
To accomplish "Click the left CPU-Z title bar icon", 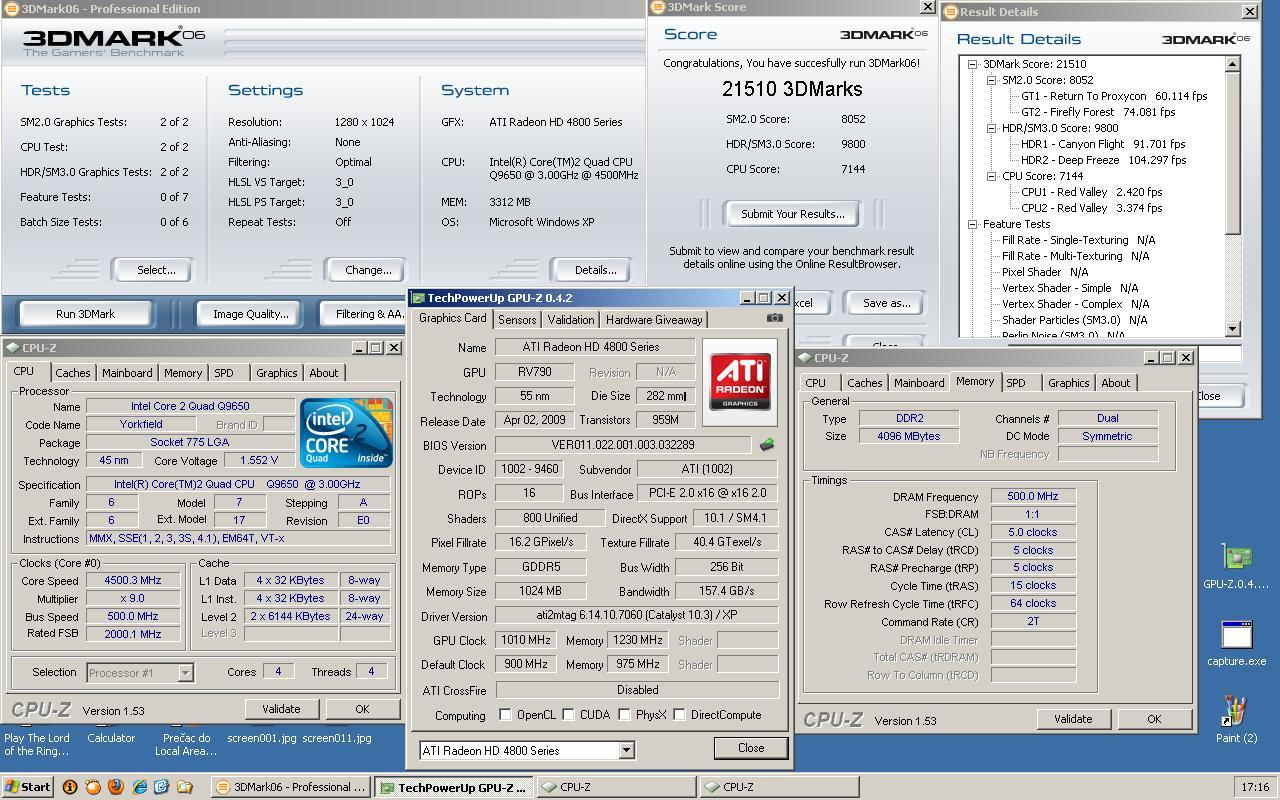I will [x=12, y=348].
